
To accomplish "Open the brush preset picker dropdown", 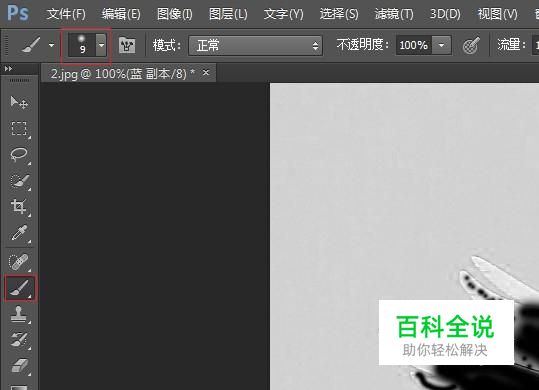I will [101, 45].
